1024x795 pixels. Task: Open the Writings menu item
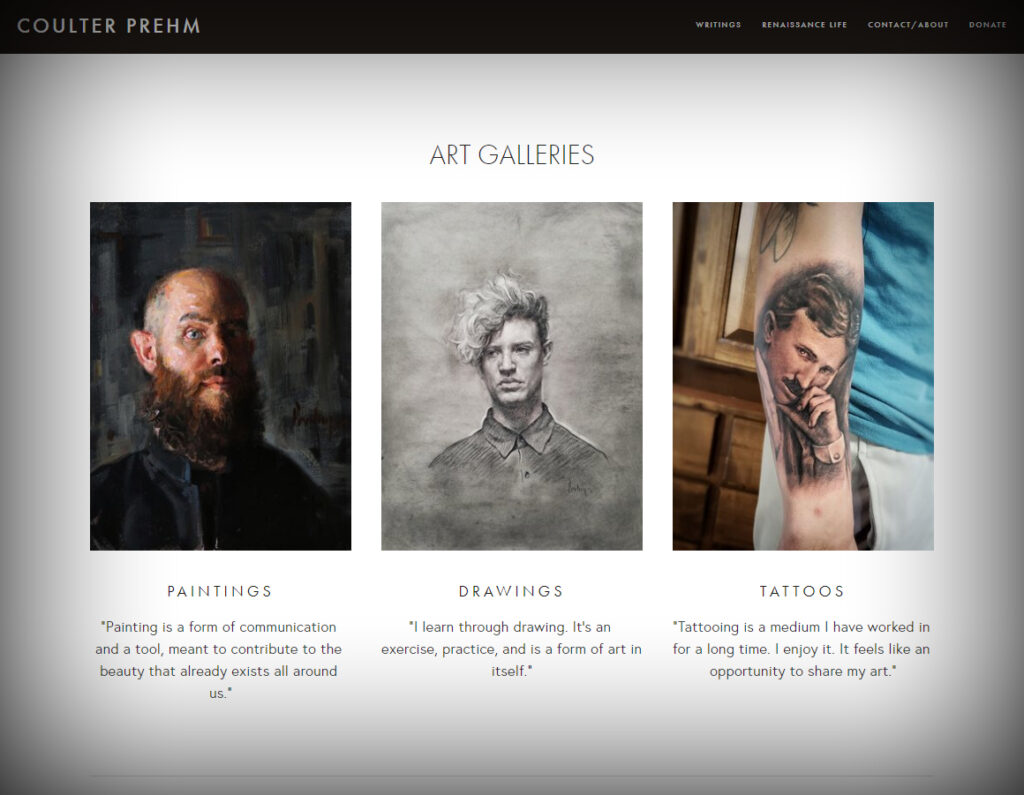[718, 25]
